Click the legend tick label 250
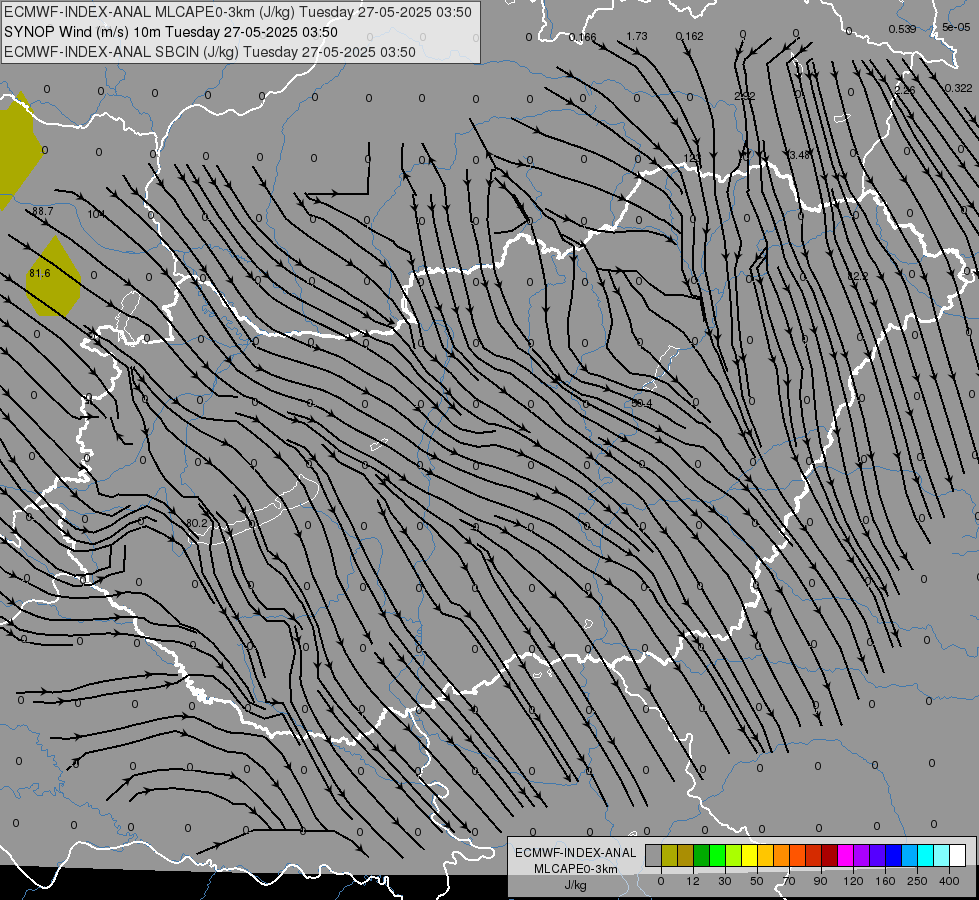Screen dimensions: 979x900 pos(917,881)
